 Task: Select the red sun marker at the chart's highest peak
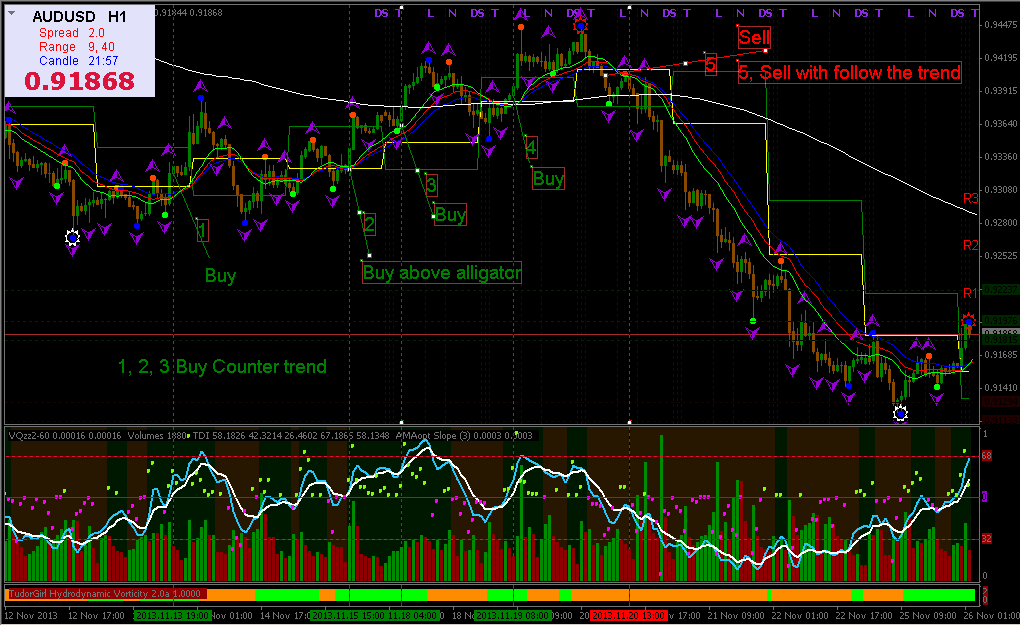pos(580,25)
